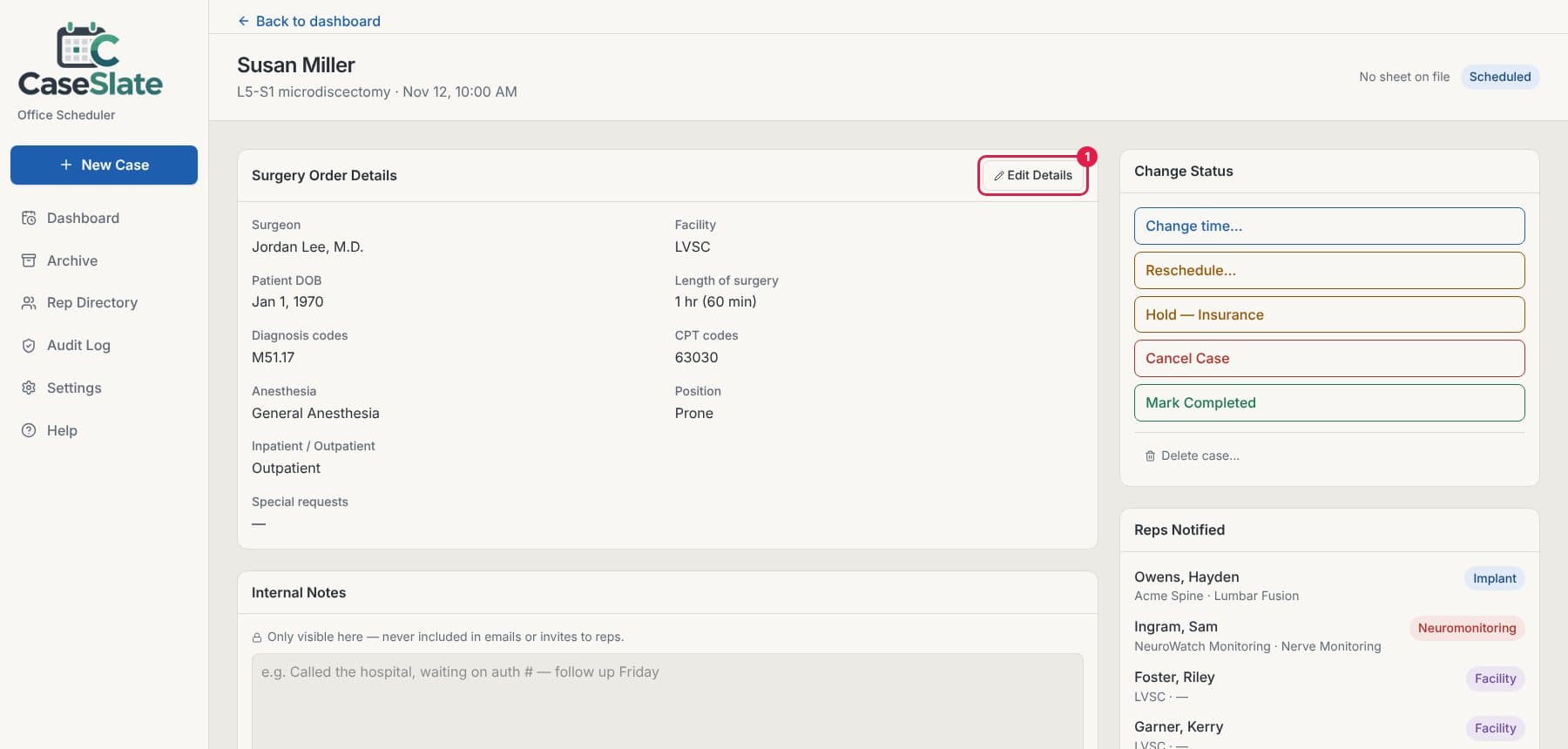Screen dimensions: 1568x749
Task: Click the Facility tag for Foster, Riley
Action: click(1495, 678)
